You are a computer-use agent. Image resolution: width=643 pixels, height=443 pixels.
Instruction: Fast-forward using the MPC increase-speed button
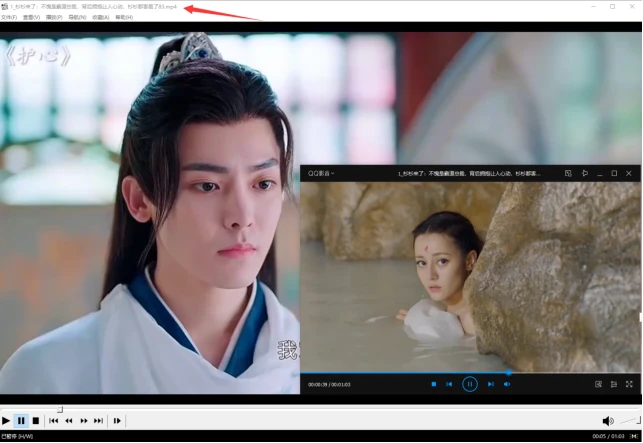point(84,420)
